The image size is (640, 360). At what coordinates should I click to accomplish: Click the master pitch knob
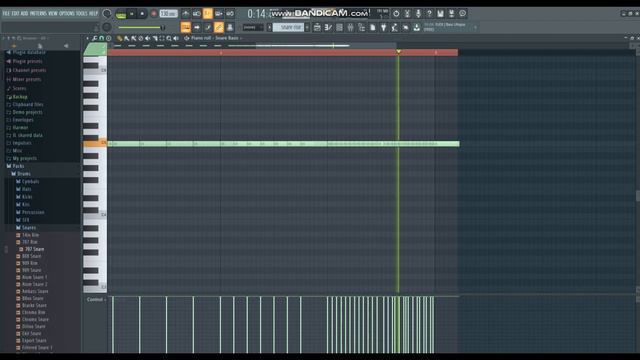click(107, 27)
